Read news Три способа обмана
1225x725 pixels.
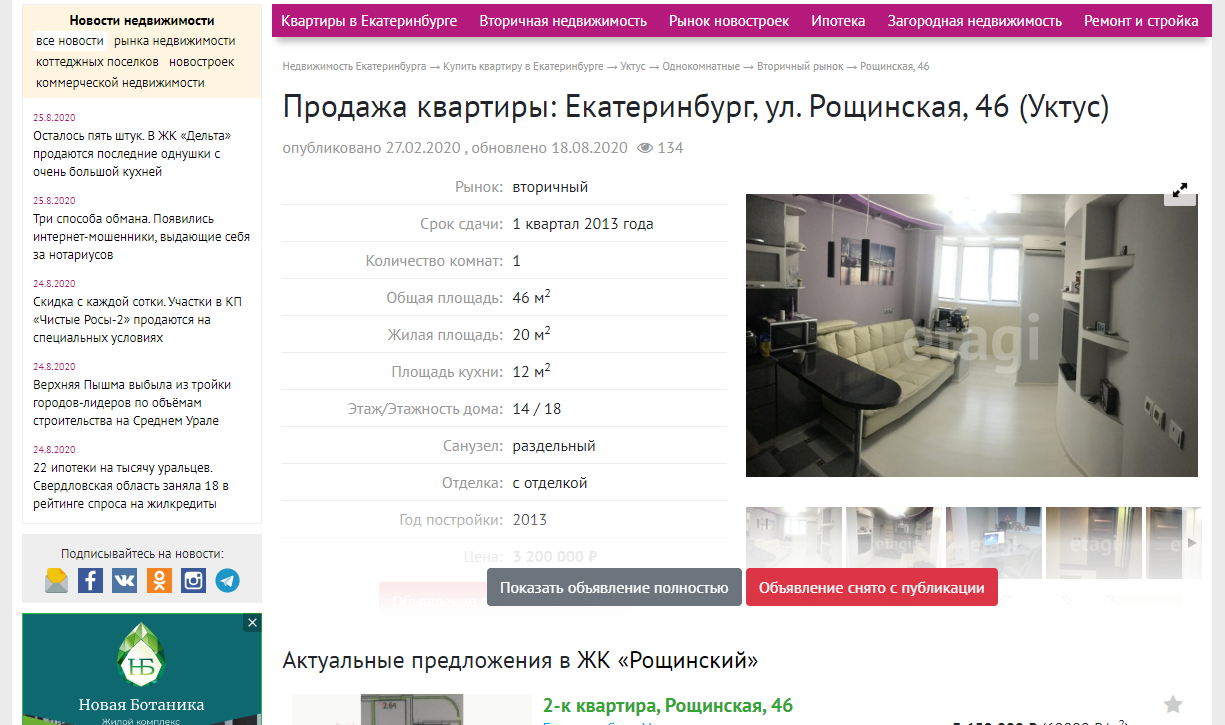(x=141, y=237)
